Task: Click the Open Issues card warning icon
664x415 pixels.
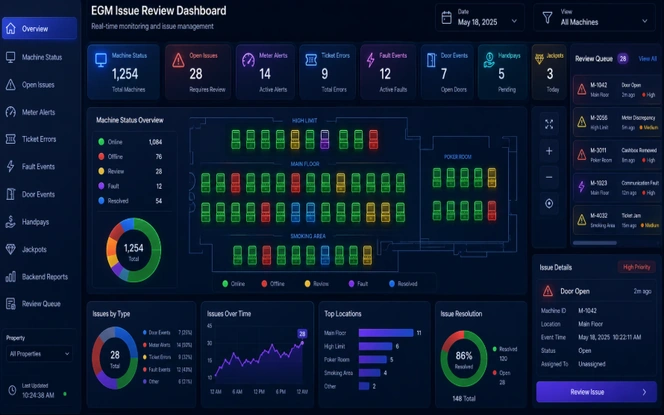Action: coord(178,60)
